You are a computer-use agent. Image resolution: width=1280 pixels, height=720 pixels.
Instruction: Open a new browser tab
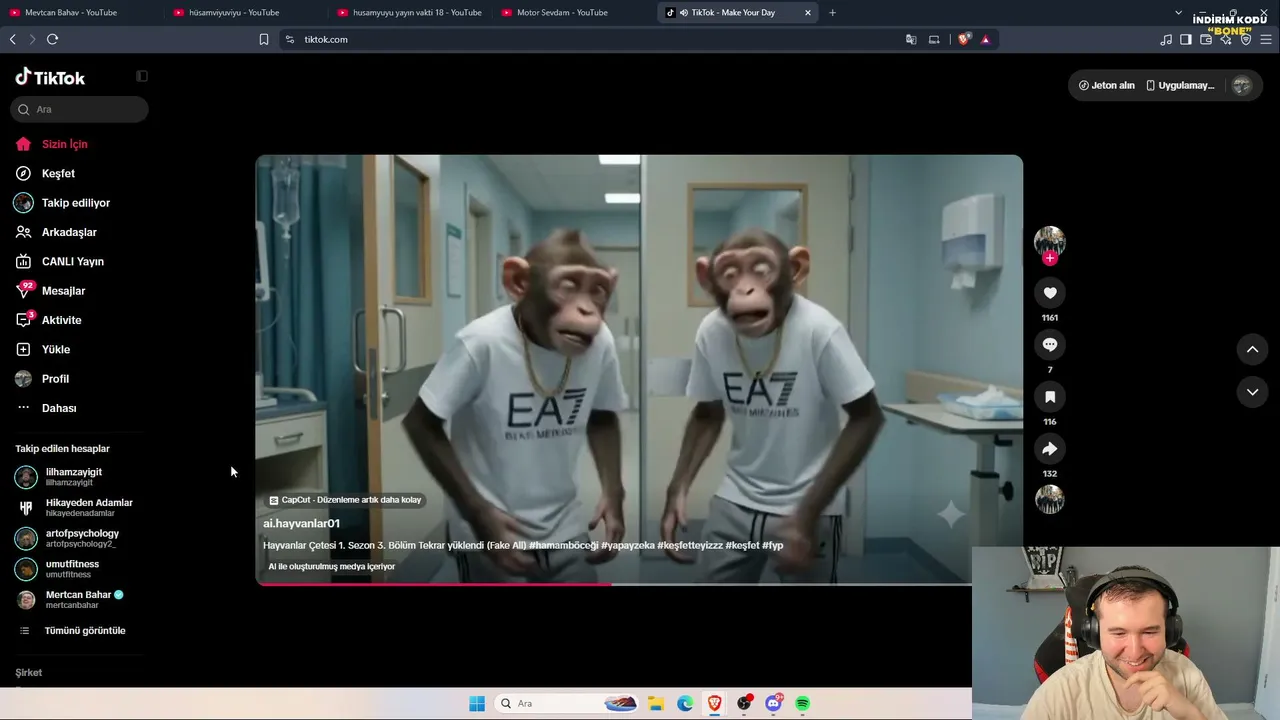pos(832,12)
